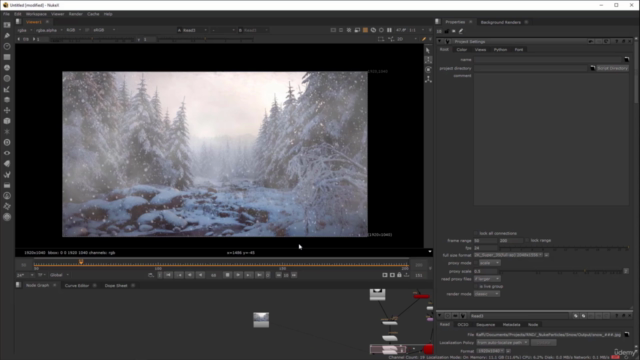Viewport: 640px width, 360px height.
Task: Enable the lock range checkbox
Action: [527, 241]
